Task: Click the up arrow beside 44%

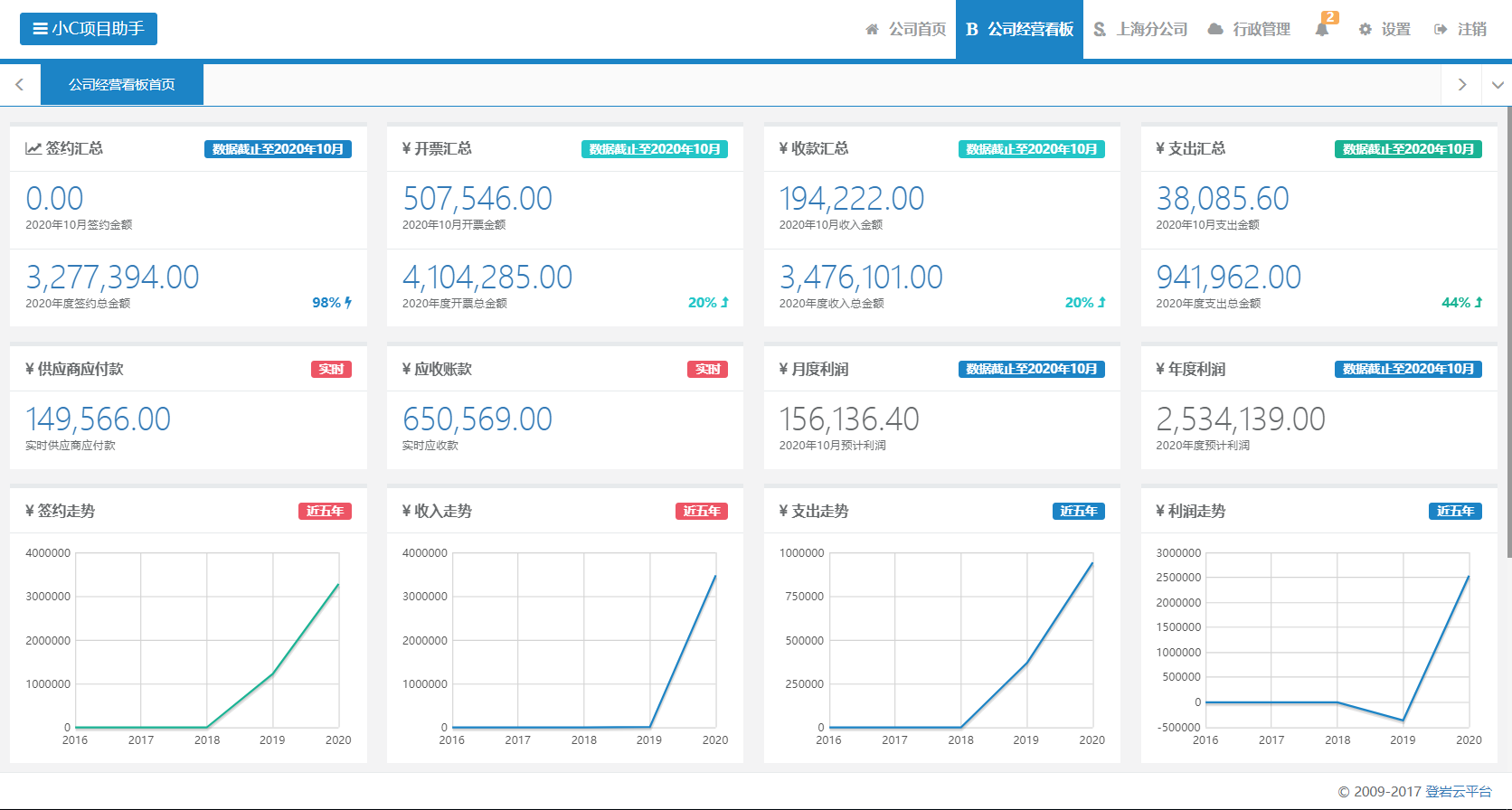Action: (x=1479, y=303)
